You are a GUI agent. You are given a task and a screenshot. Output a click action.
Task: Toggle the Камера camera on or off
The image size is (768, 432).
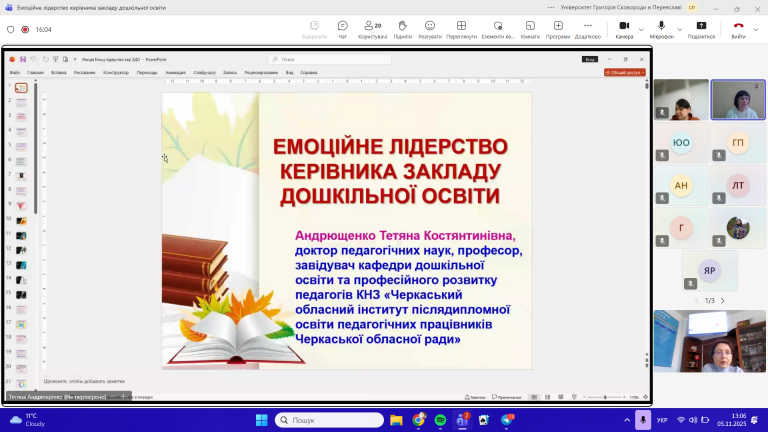(x=623, y=28)
